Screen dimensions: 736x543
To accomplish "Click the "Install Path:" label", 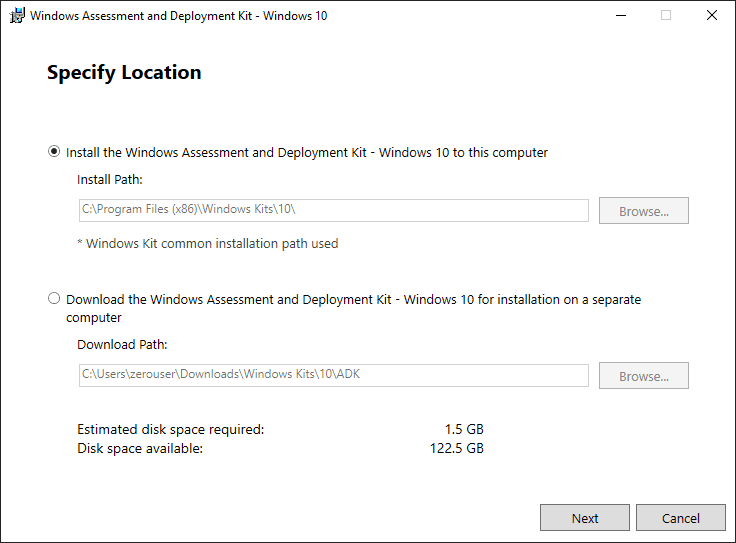I will tap(110, 180).
